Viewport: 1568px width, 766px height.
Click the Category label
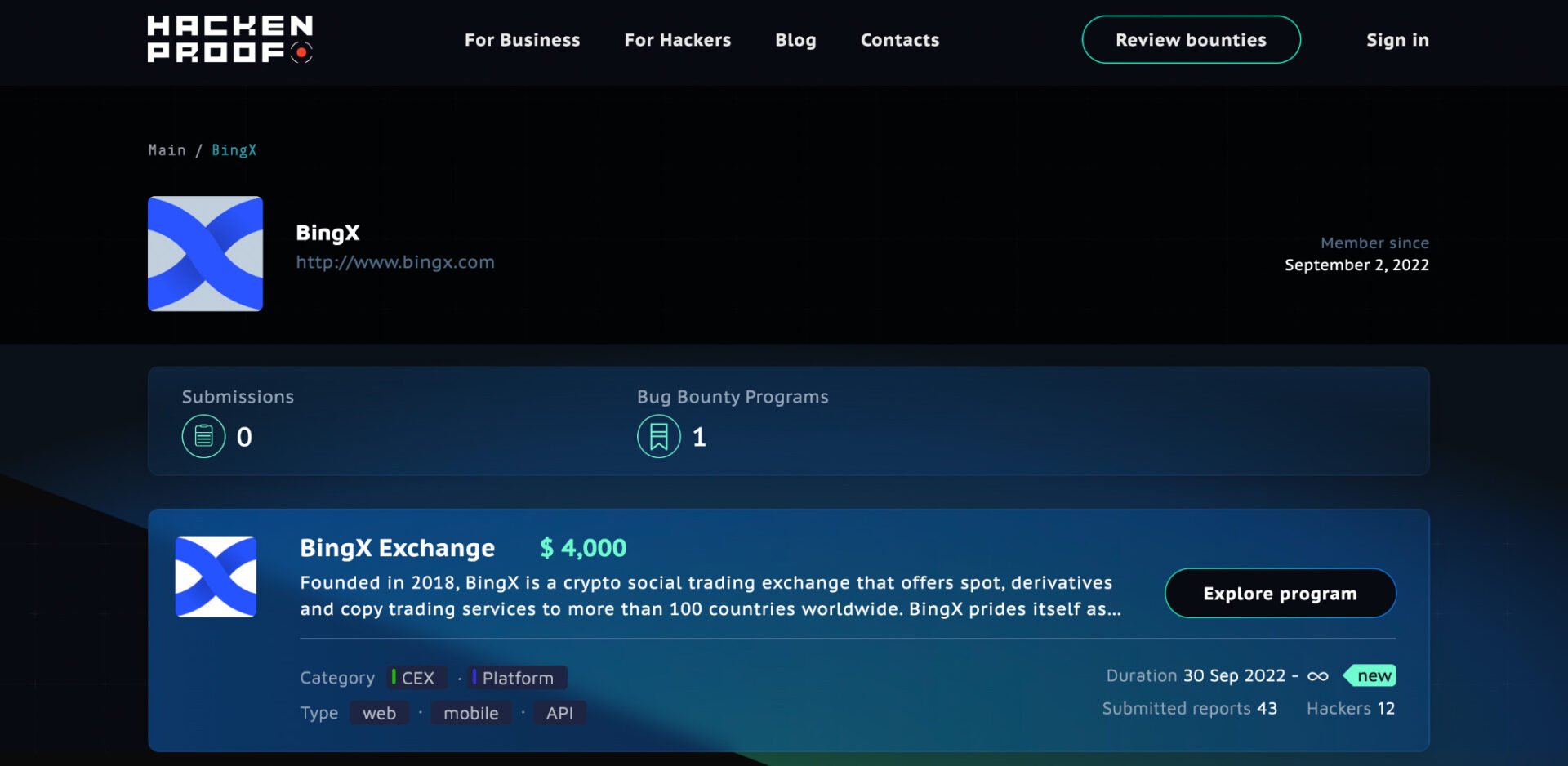point(337,678)
